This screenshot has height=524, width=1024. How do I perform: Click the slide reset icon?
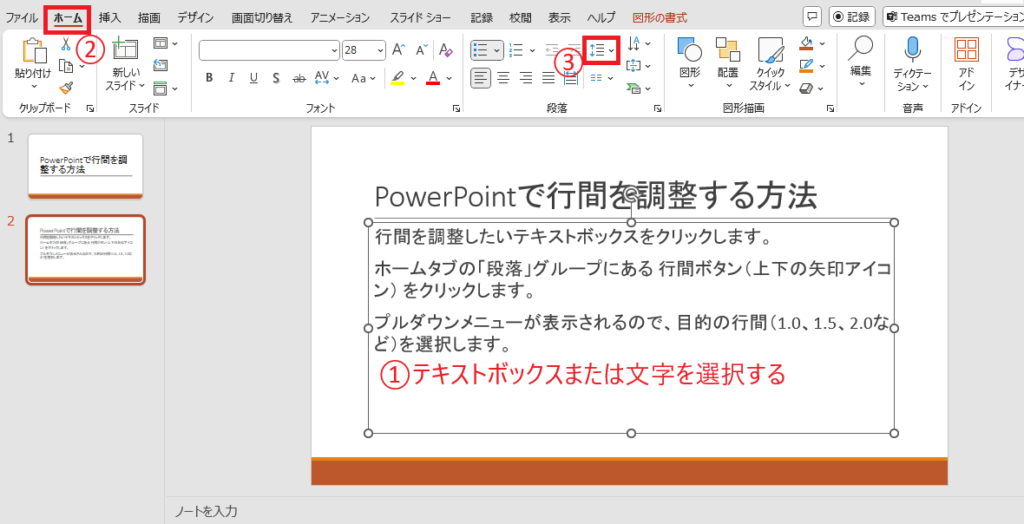point(161,65)
